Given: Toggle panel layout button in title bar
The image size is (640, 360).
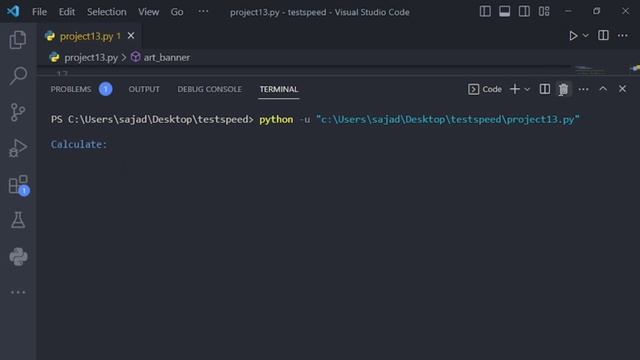Looking at the screenshot, I should (x=504, y=11).
